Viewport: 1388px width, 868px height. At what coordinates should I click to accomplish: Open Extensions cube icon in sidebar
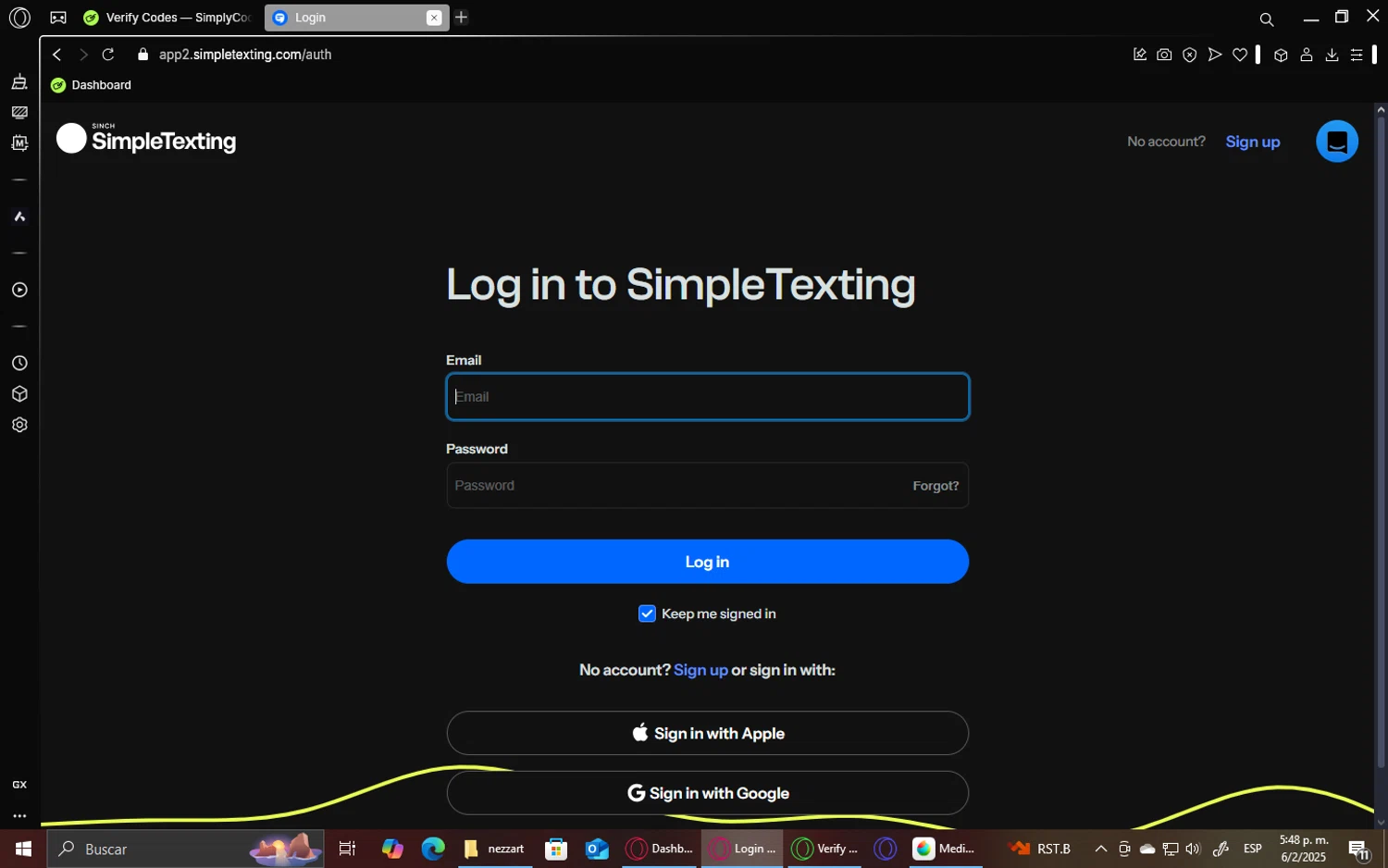19,394
